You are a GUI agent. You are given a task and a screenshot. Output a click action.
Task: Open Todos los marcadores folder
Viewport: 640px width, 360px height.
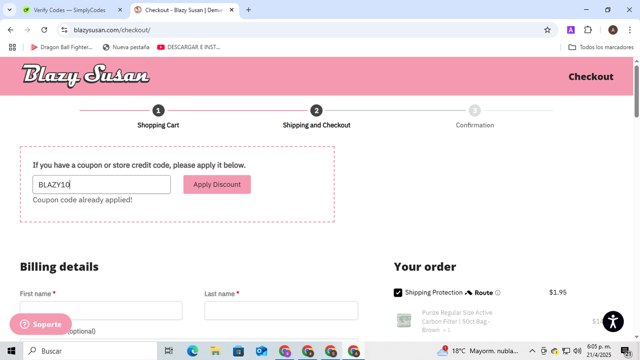pos(601,47)
